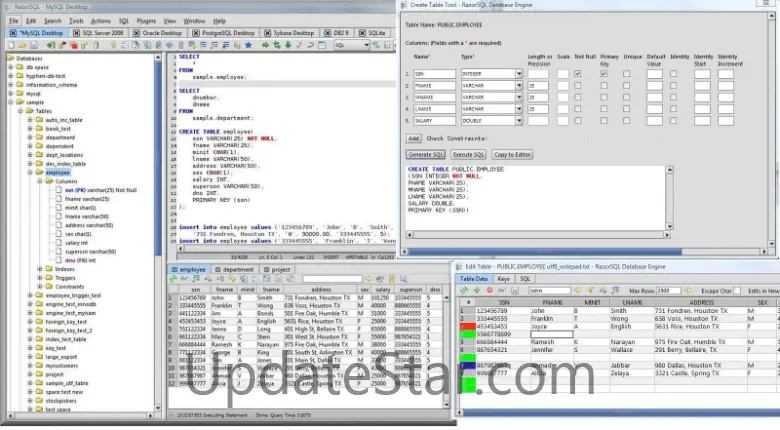Select the department table in the tree
This screenshot has height=430, width=780.
point(60,137)
